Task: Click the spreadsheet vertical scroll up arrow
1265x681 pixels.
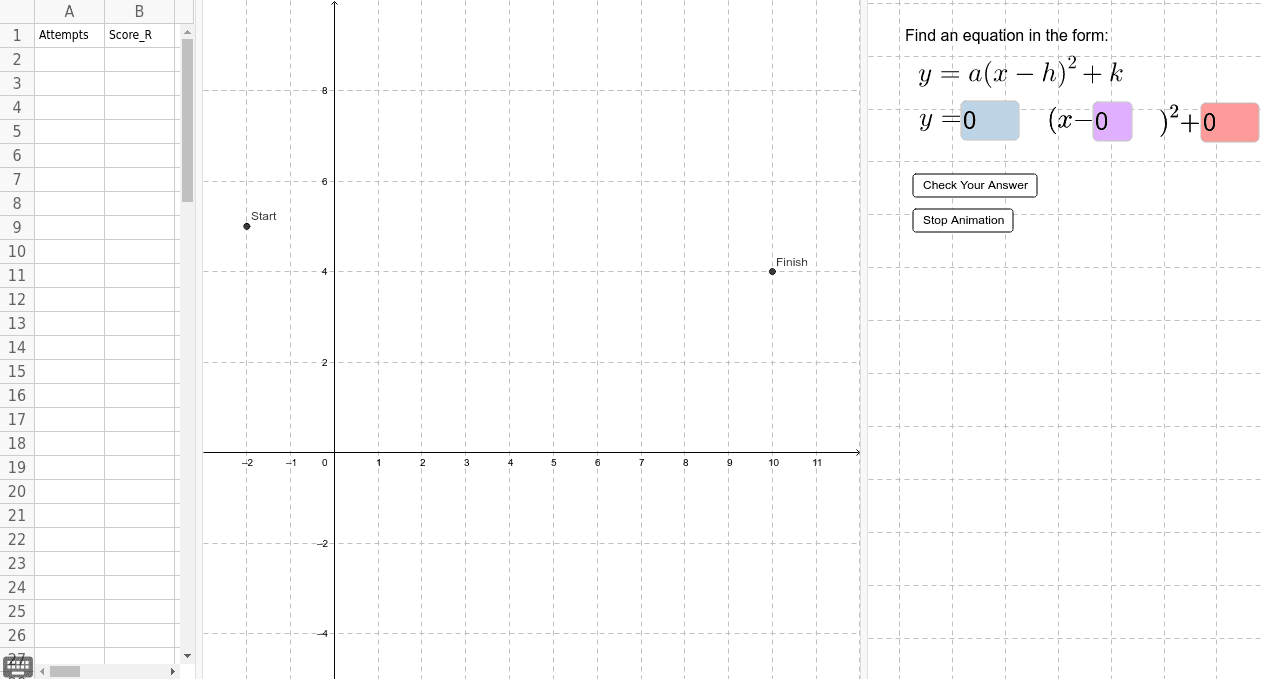Action: (x=187, y=33)
